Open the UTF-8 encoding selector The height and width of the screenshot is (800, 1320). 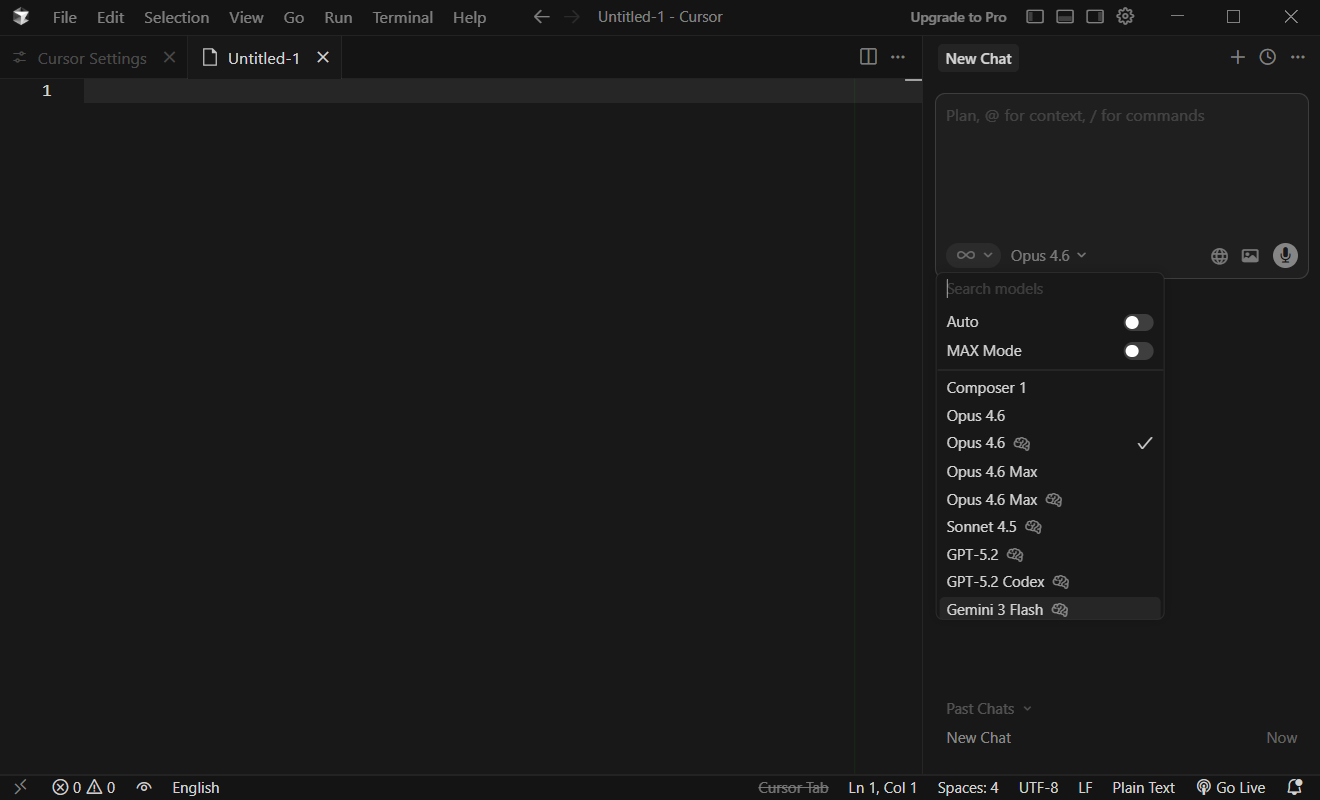[1038, 788]
